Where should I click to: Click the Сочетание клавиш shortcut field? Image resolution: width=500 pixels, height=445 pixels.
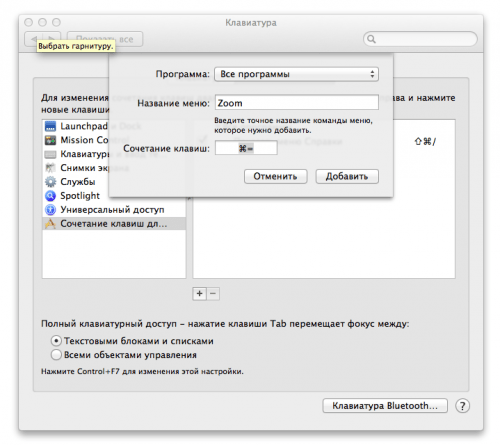coord(246,148)
